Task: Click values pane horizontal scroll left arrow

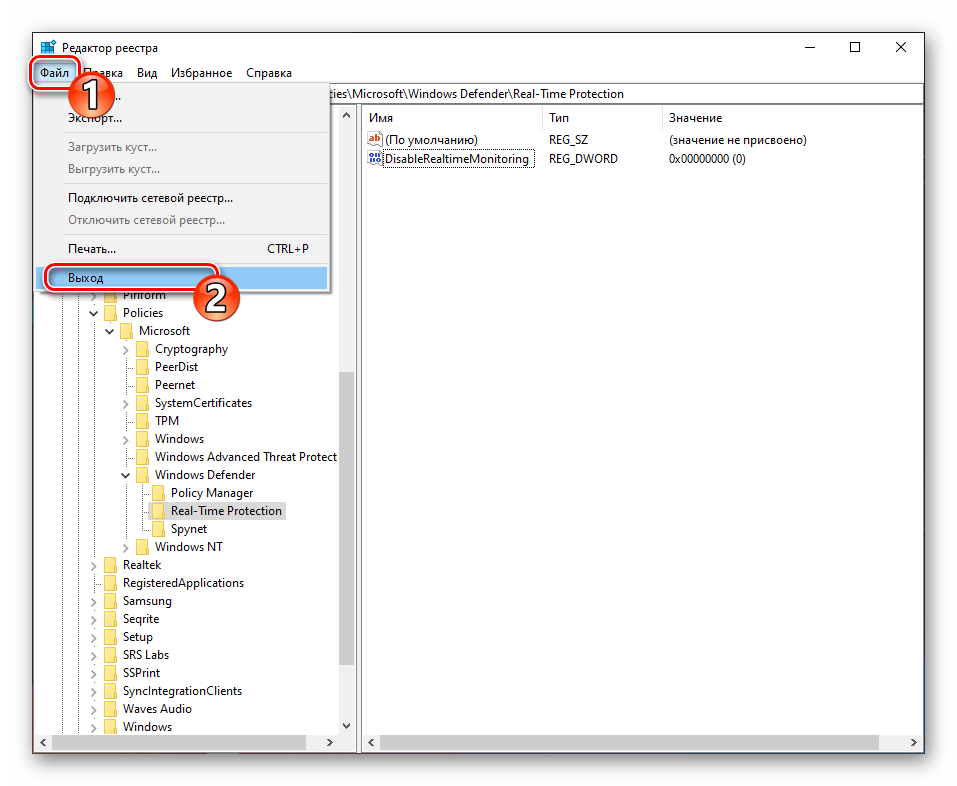Action: click(x=371, y=743)
